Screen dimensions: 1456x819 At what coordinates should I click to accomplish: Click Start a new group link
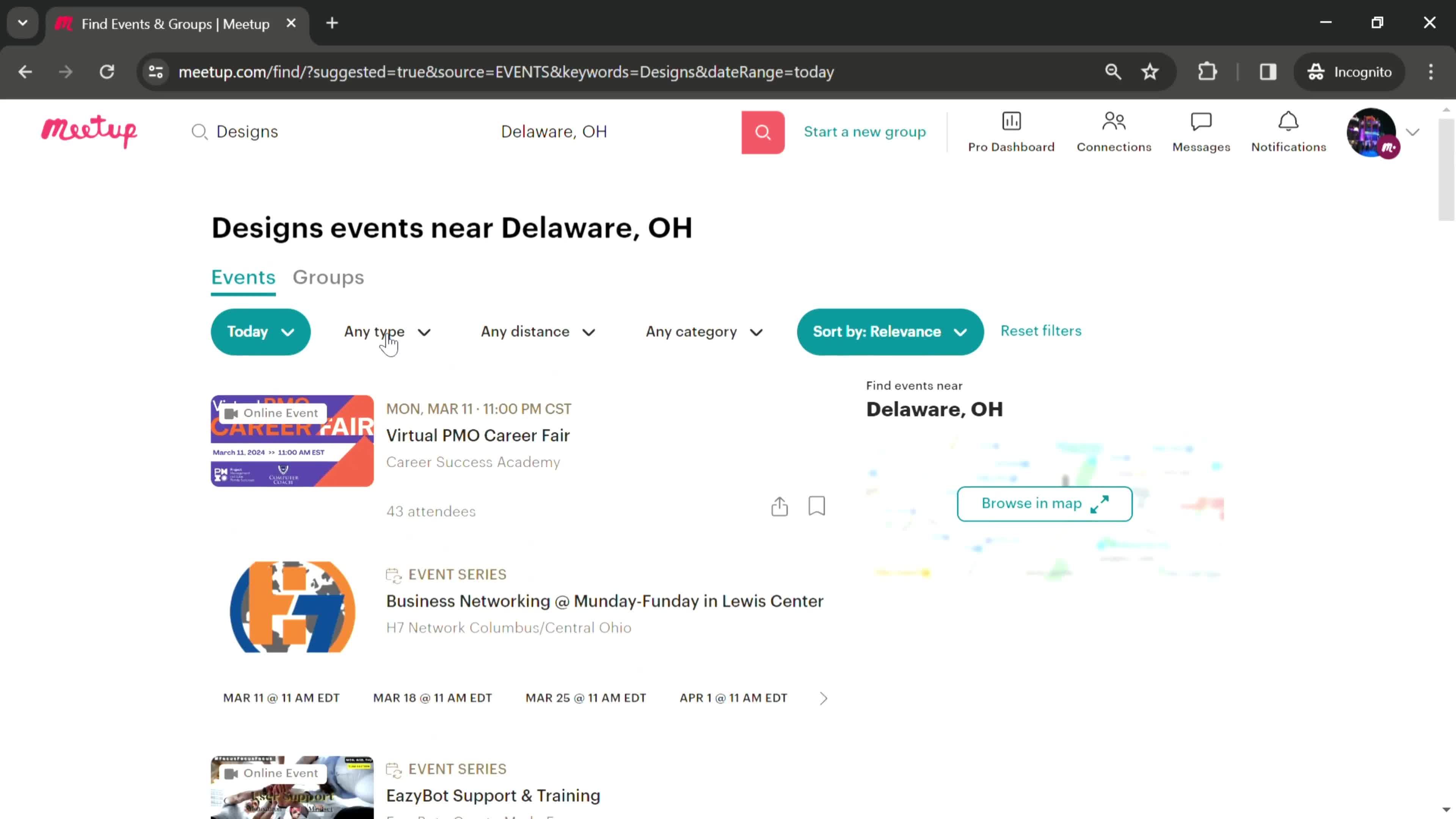(865, 132)
